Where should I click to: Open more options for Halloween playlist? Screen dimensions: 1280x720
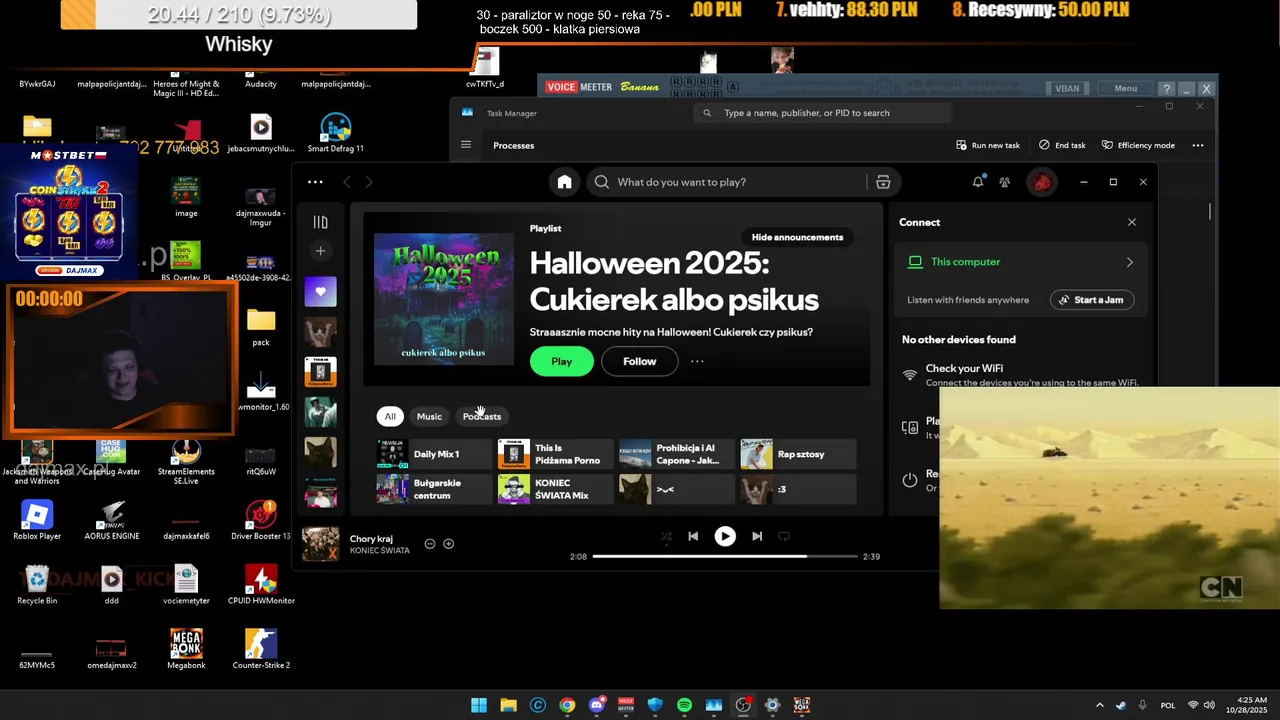(x=697, y=361)
